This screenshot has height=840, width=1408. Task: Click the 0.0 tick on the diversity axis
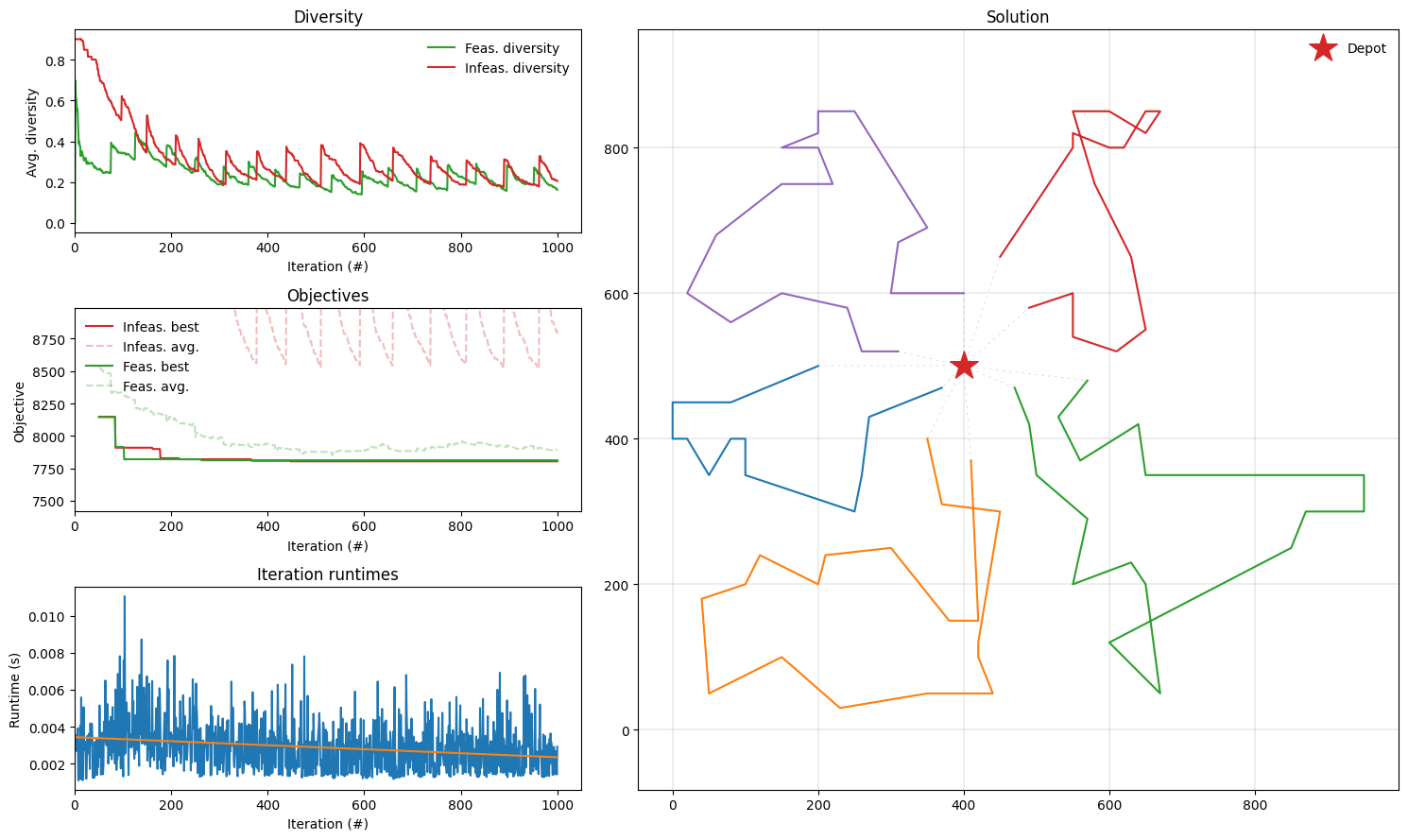click(x=56, y=224)
